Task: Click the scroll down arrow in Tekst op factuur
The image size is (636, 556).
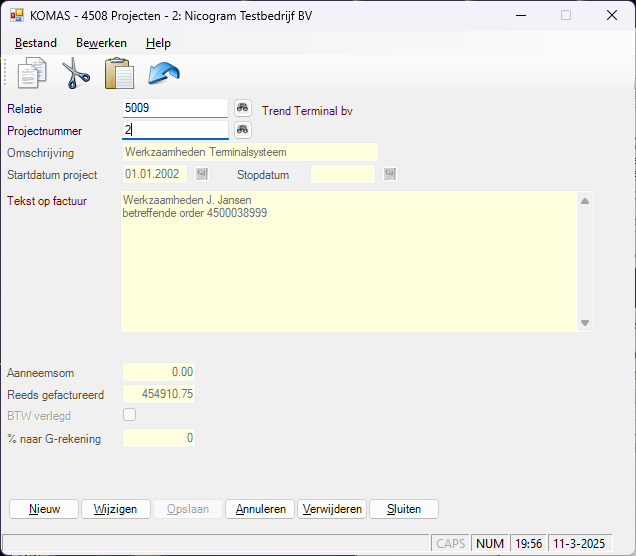Action: tap(585, 323)
